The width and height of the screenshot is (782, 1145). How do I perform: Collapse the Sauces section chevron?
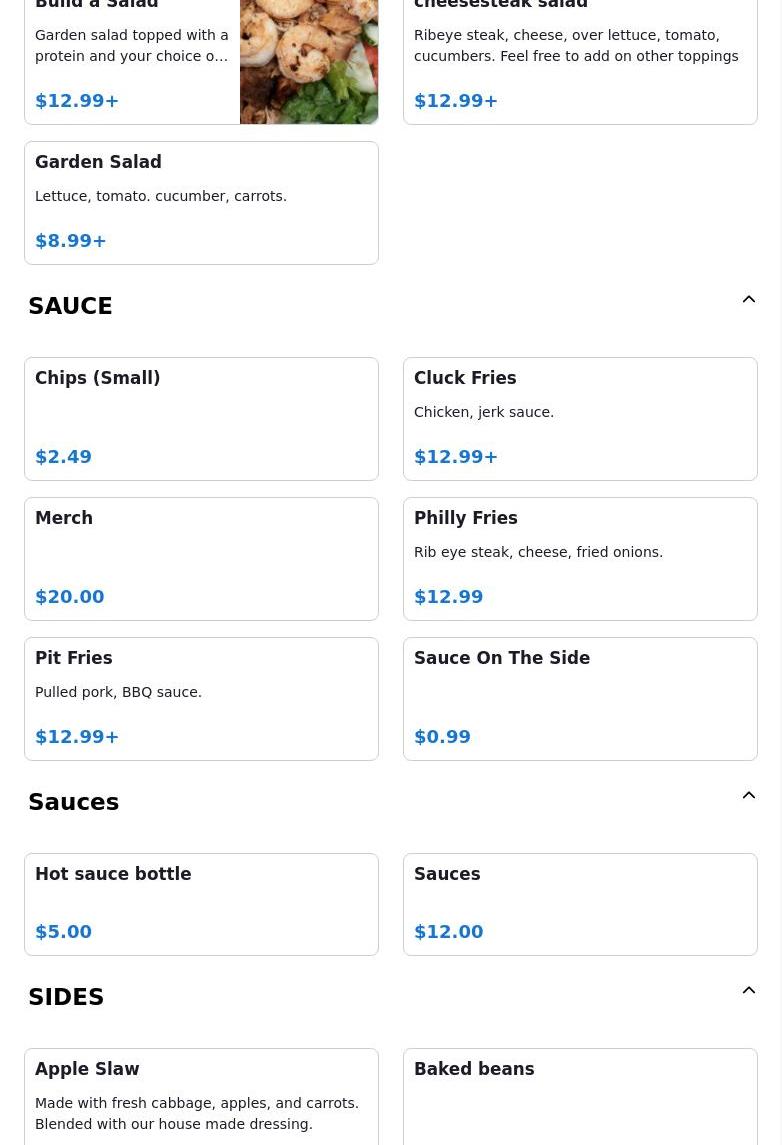(x=748, y=796)
